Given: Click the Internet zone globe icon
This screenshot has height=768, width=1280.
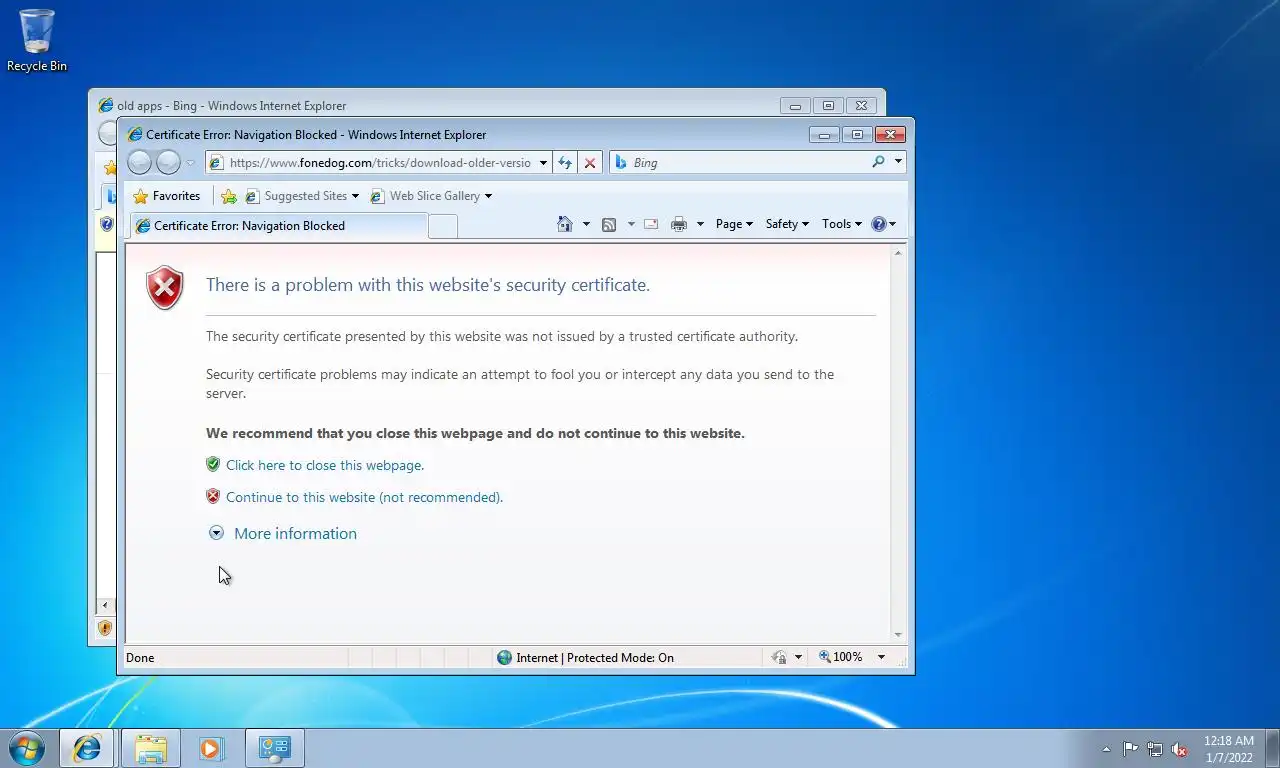Looking at the screenshot, I should point(504,657).
